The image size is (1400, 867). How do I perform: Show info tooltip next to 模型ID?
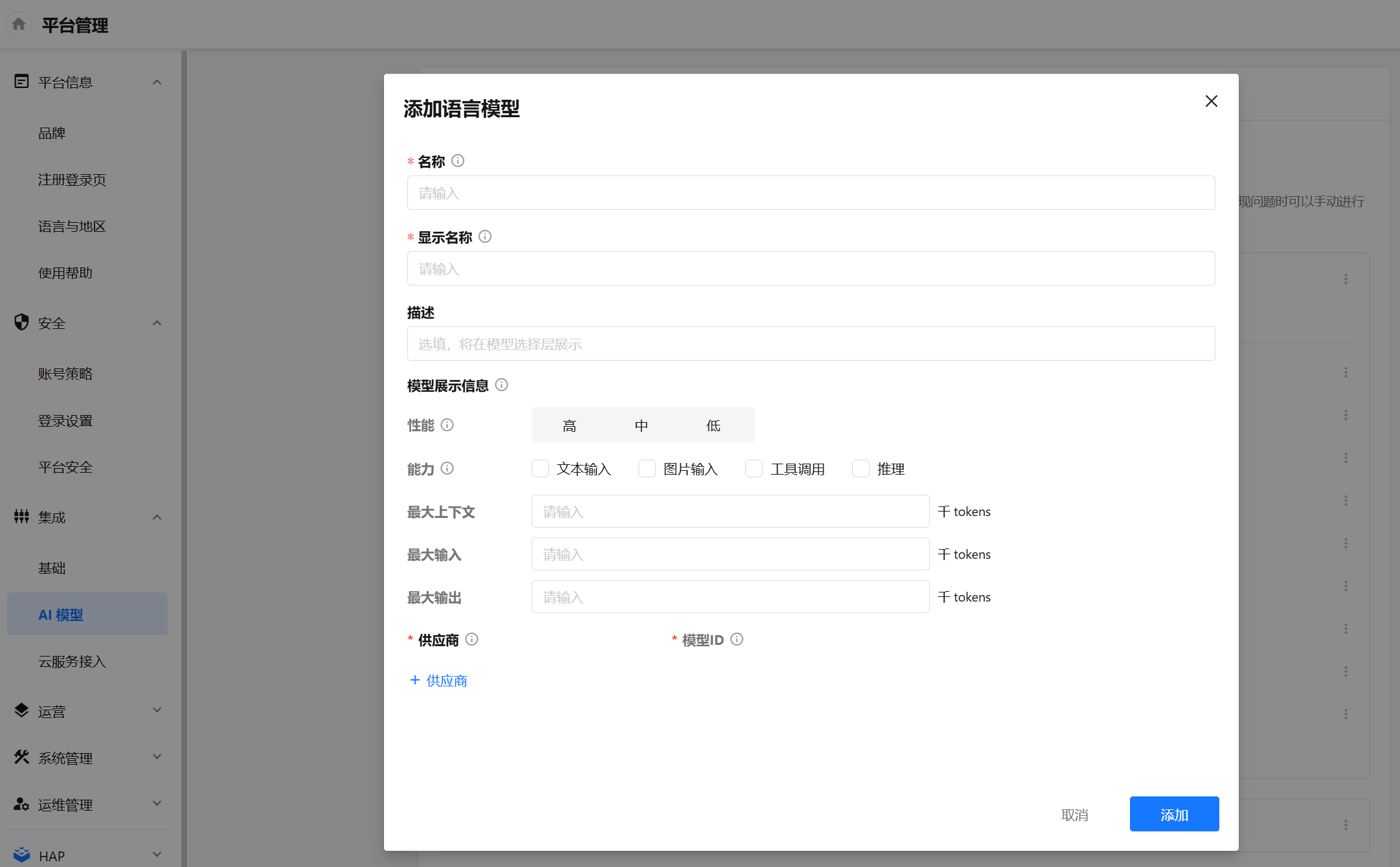pyautogui.click(x=737, y=639)
